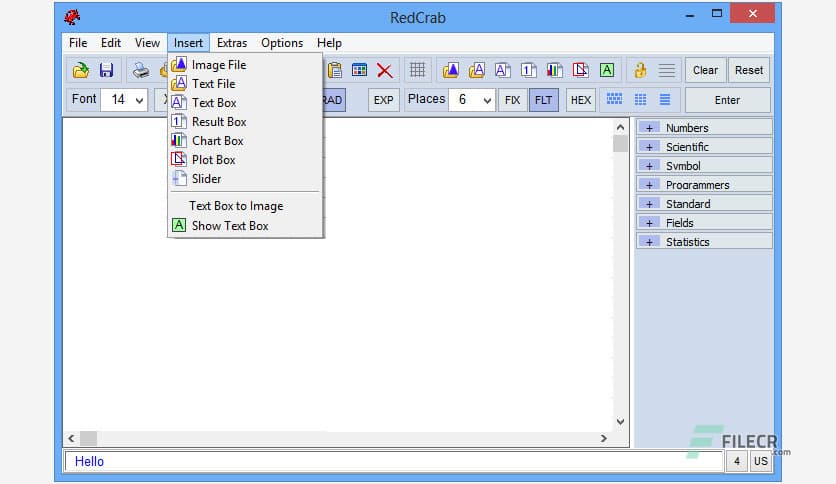The height and width of the screenshot is (484, 836).
Task: Choose Text File from Insert menu
Action: (x=245, y=84)
